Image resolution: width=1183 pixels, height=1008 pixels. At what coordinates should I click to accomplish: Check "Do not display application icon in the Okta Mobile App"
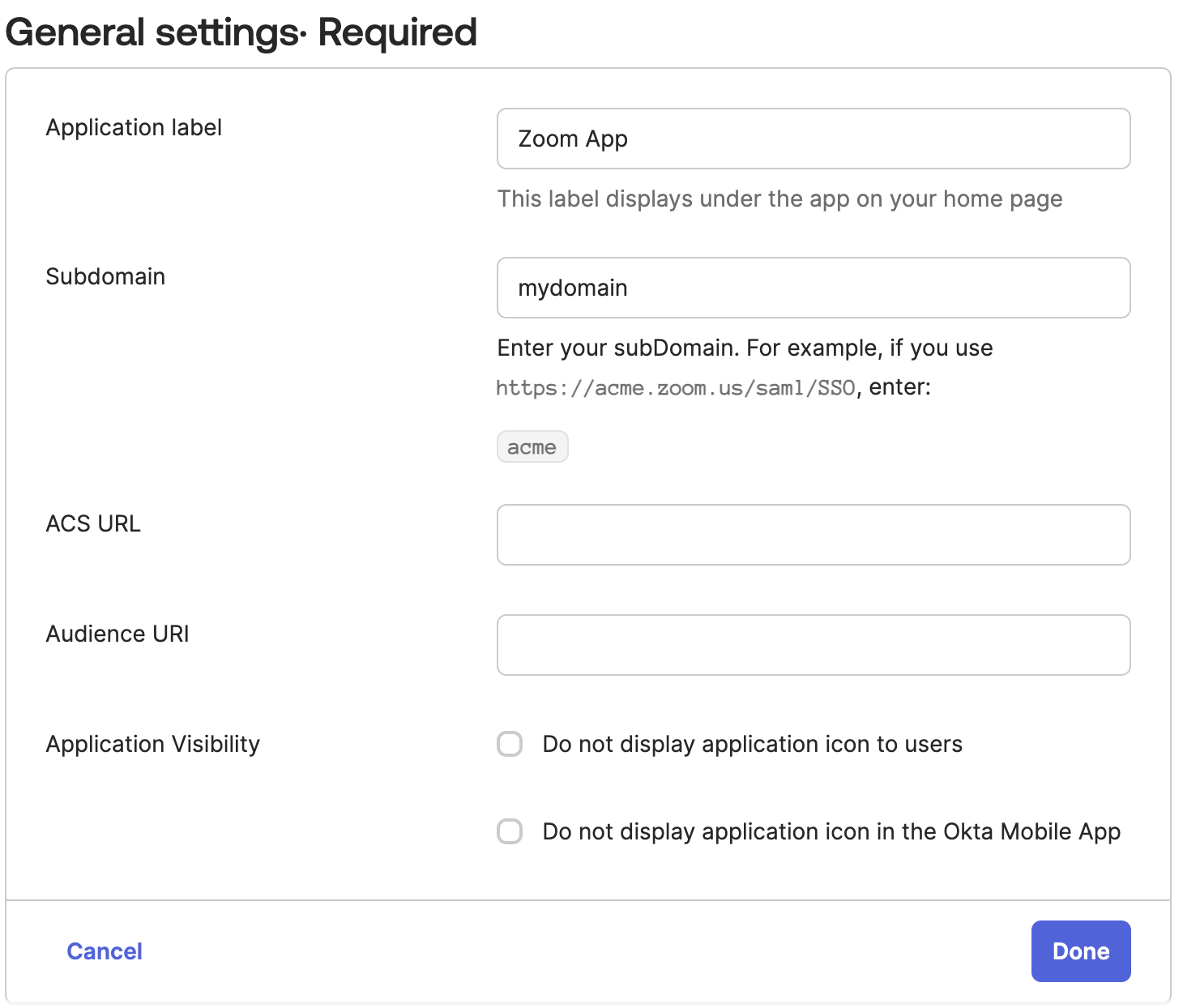coord(510,831)
